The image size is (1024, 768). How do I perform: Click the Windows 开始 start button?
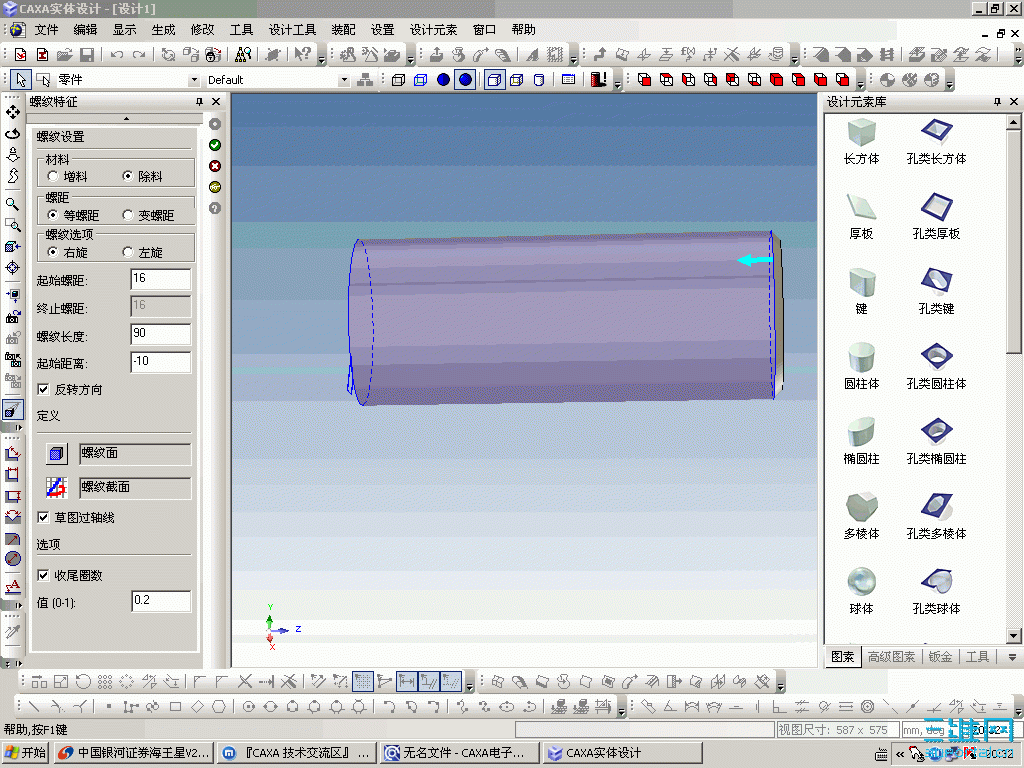coord(25,753)
